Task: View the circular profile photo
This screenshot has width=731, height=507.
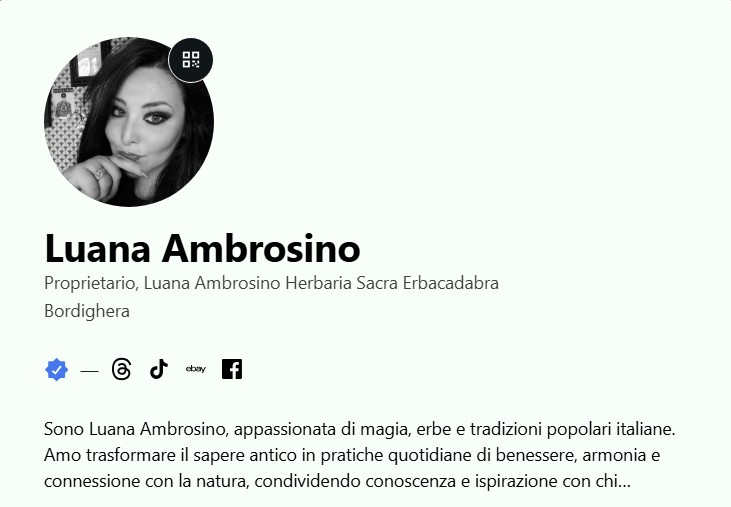Action: pyautogui.click(x=129, y=122)
